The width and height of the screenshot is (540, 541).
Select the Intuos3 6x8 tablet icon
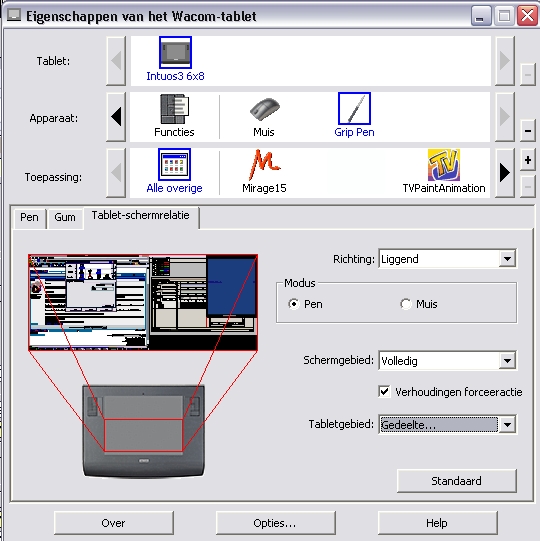[x=175, y=52]
